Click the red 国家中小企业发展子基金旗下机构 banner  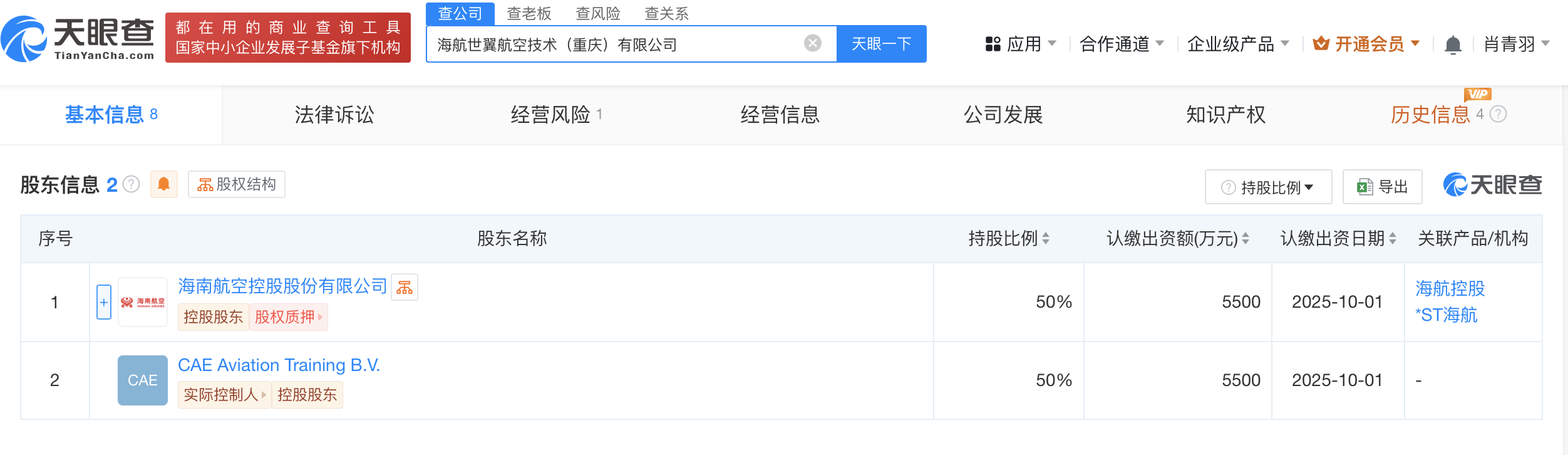click(288, 38)
